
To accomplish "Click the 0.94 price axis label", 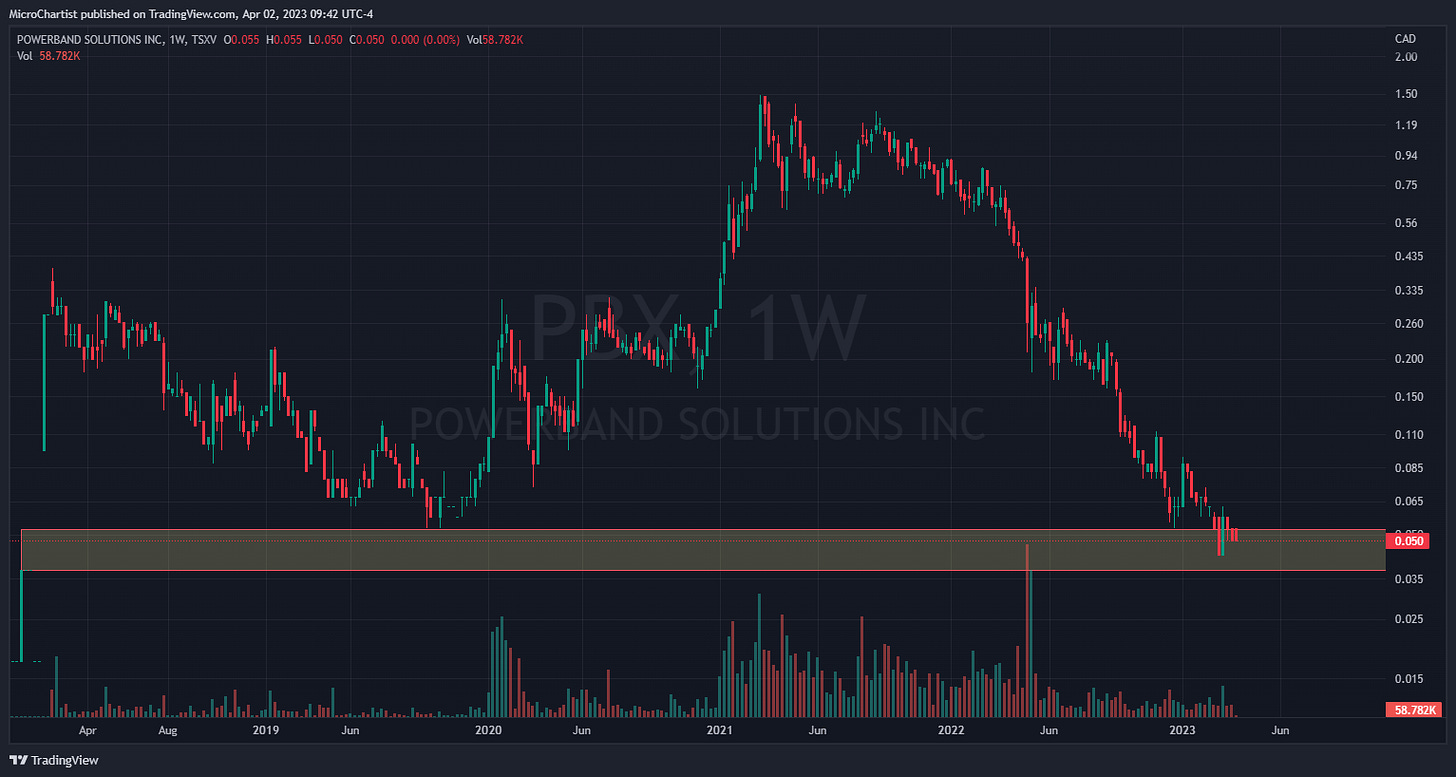I will point(1406,155).
